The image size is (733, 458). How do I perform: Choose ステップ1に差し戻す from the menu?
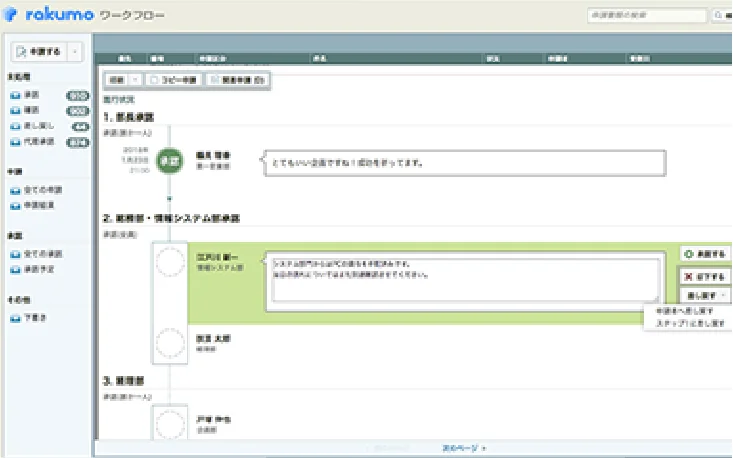(690, 323)
